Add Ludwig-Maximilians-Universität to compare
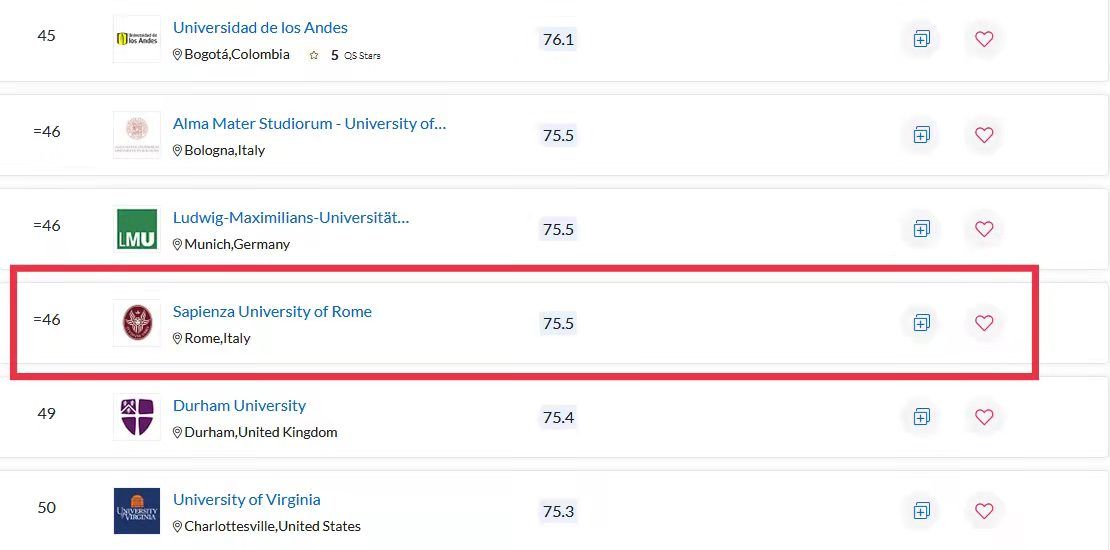The width and height of the screenshot is (1110, 550). click(921, 229)
